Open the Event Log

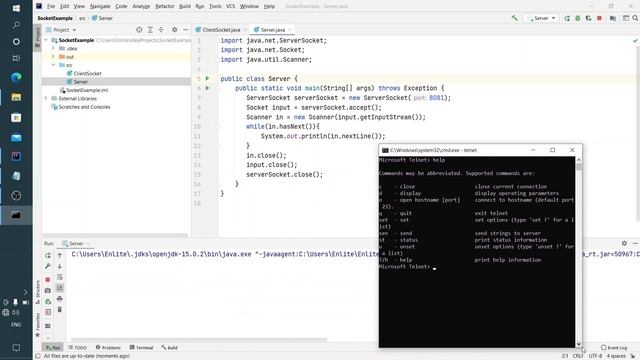point(614,348)
